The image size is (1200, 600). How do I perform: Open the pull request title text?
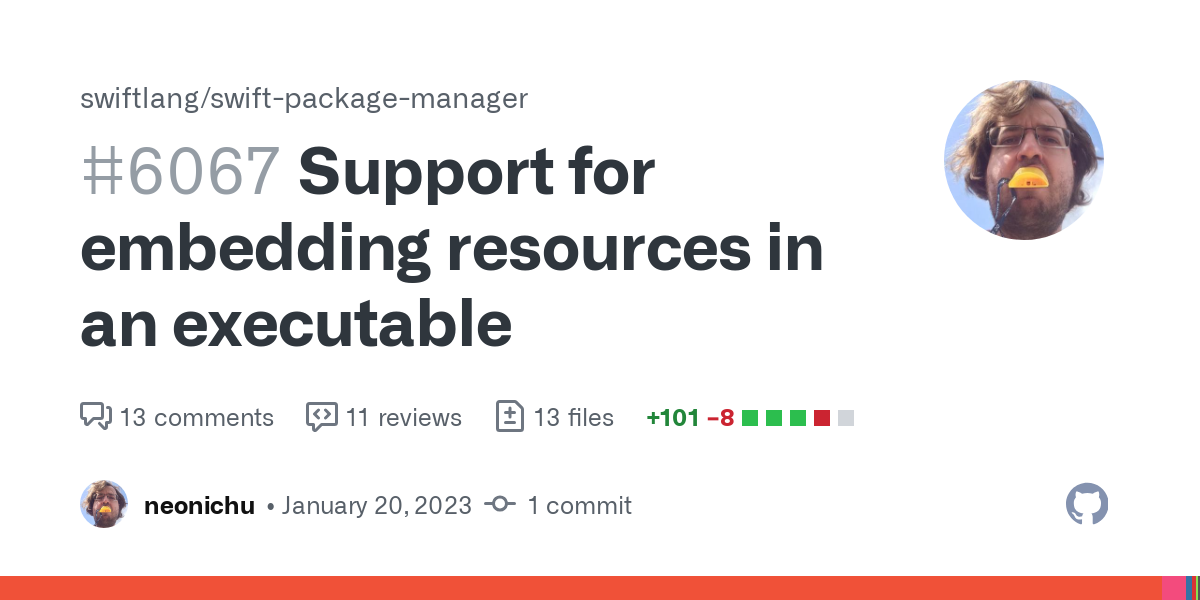click(x=452, y=248)
